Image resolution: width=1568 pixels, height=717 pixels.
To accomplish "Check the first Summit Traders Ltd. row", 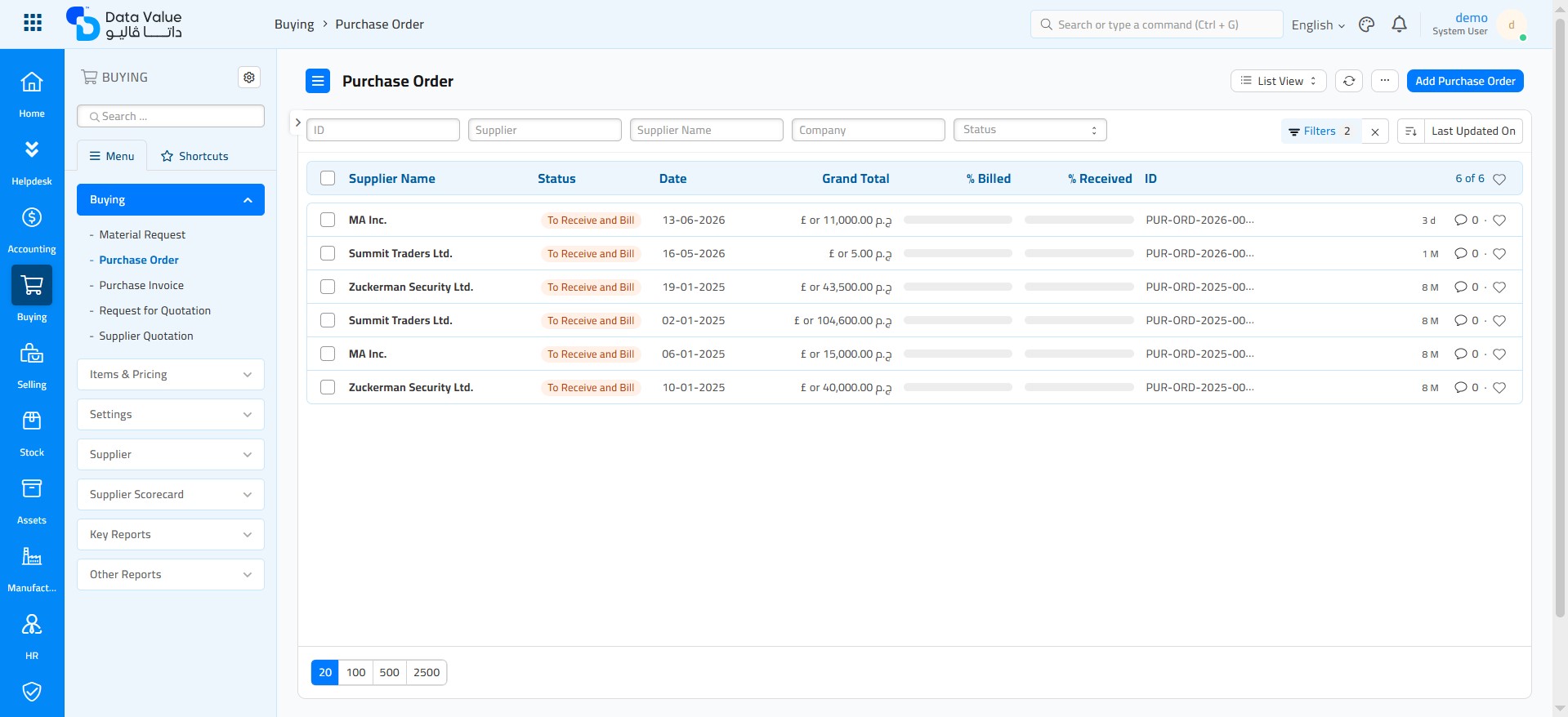I will [328, 253].
